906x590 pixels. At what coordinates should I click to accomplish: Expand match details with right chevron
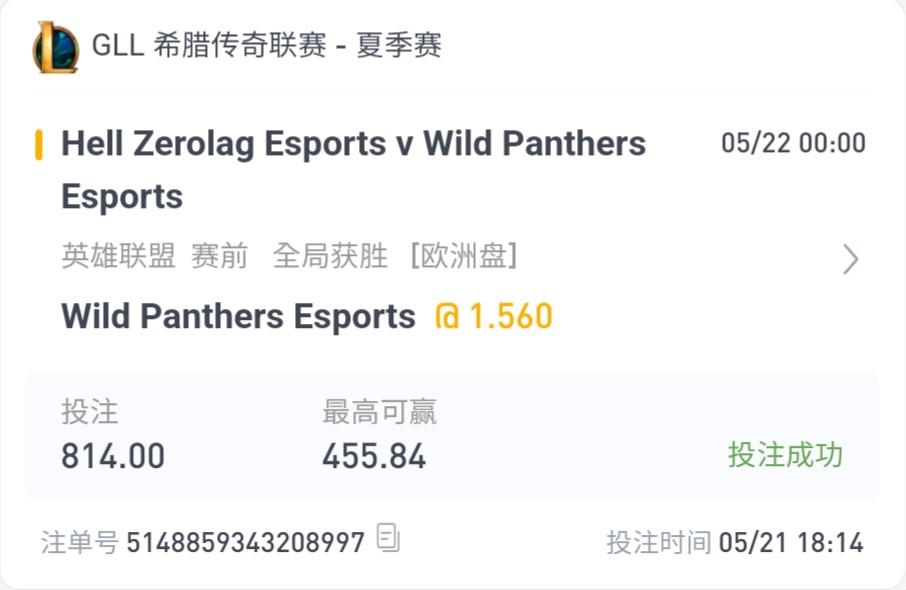click(x=850, y=259)
